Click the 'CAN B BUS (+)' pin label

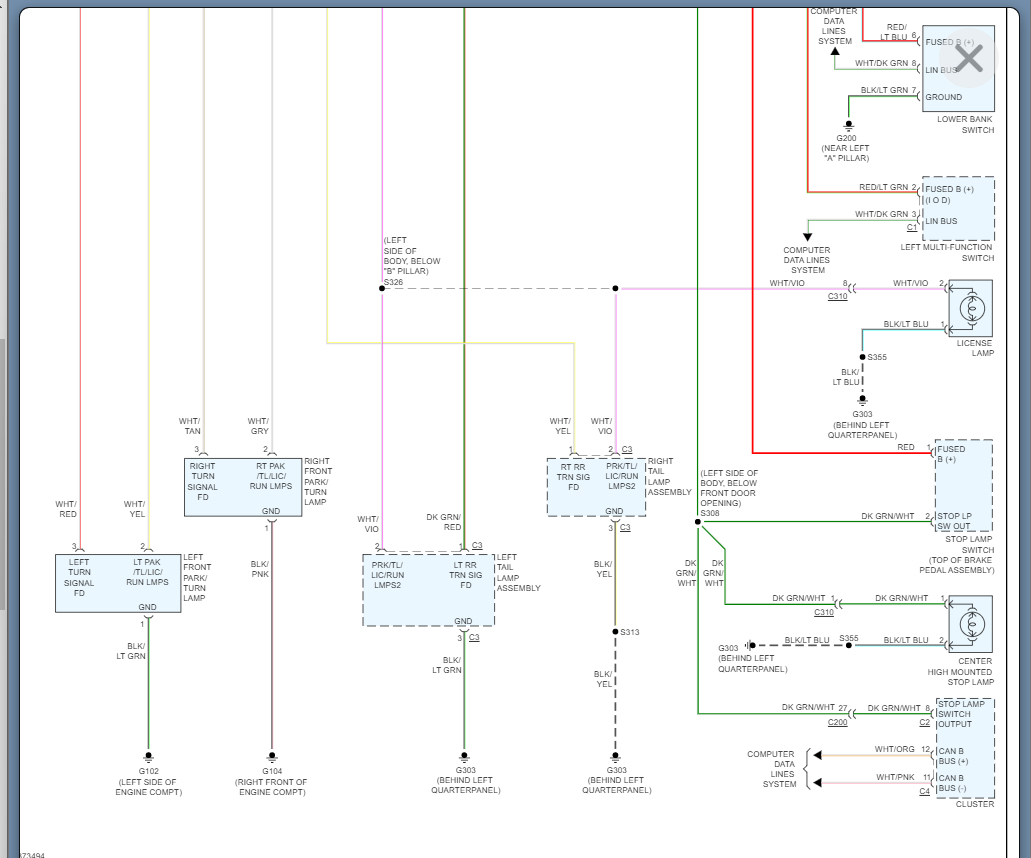[x=953, y=756]
